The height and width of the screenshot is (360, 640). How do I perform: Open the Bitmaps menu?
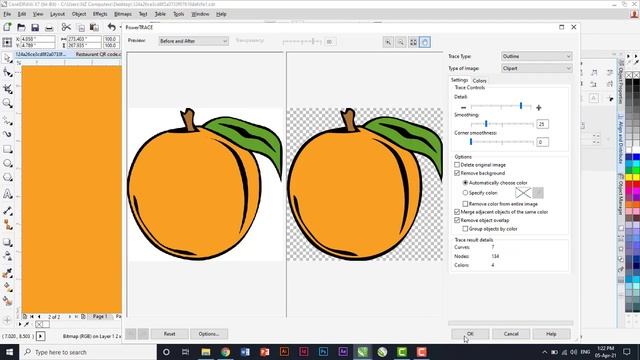pos(123,14)
